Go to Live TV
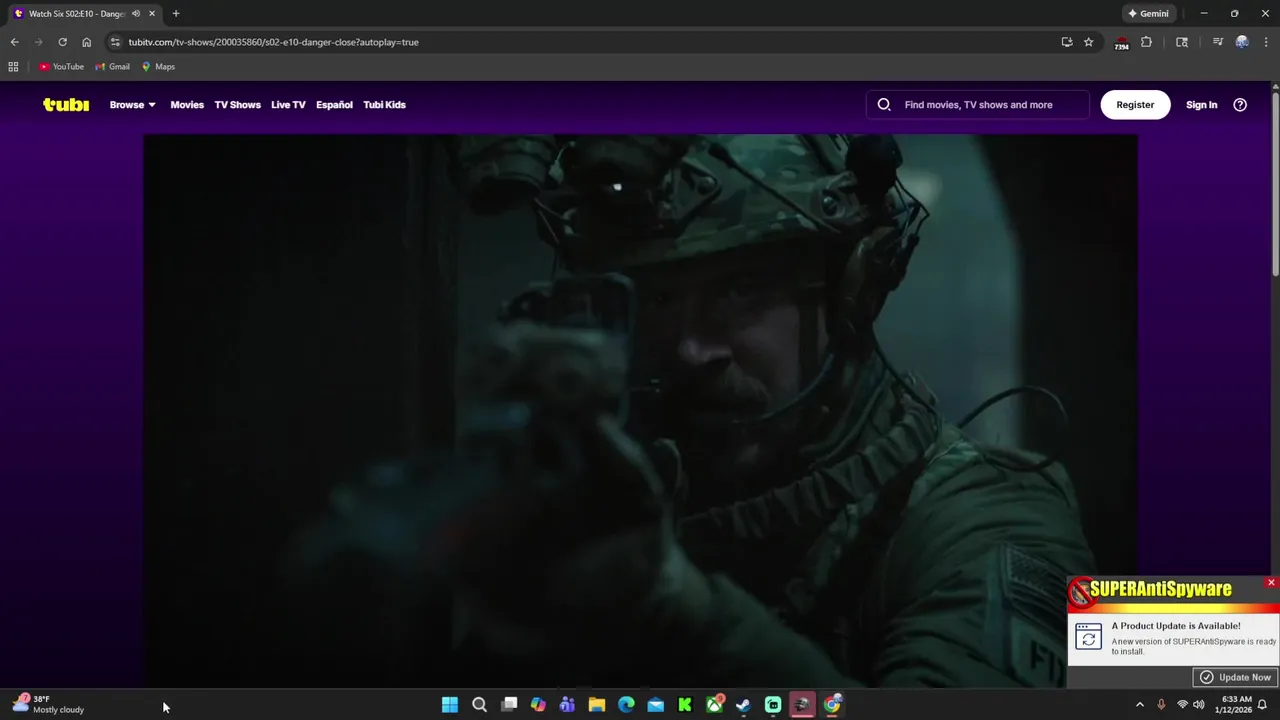The height and width of the screenshot is (720, 1280). (288, 105)
